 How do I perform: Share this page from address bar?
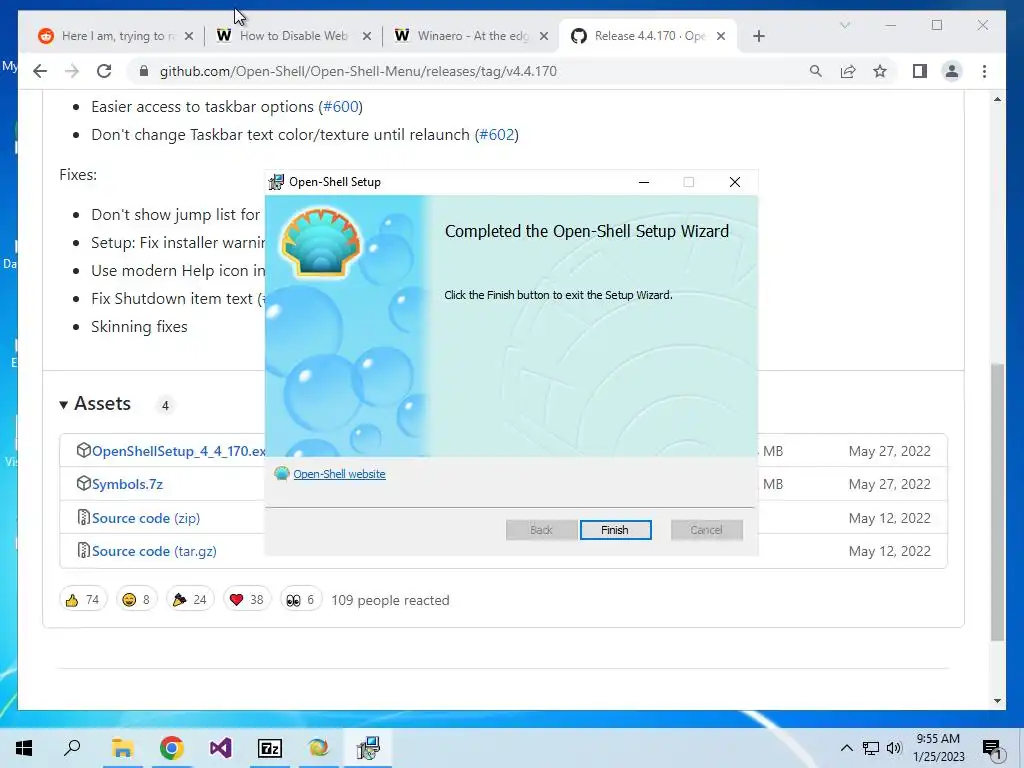pyautogui.click(x=848, y=71)
